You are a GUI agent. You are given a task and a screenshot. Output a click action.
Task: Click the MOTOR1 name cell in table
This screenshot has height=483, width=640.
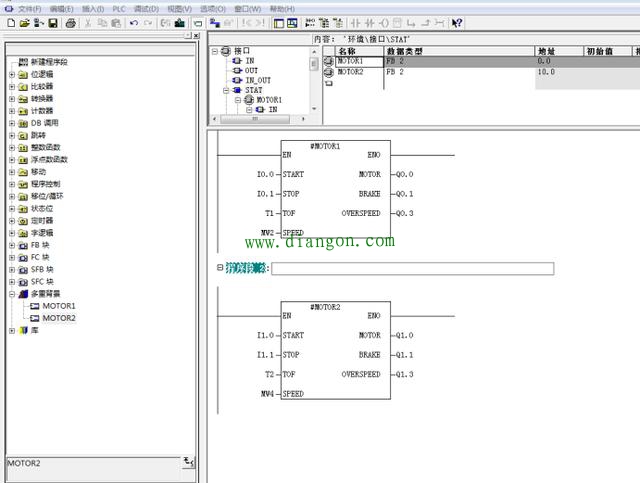click(x=359, y=61)
